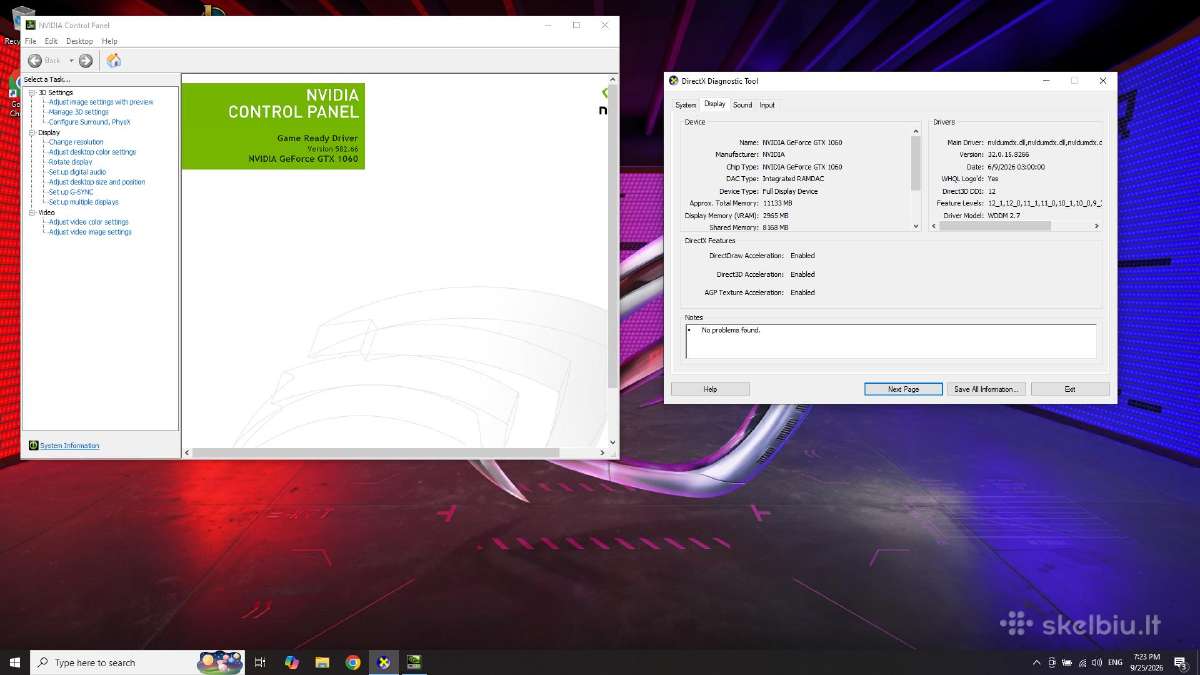Screen dimensions: 1200x675
Task: Collapse the Video tree node
Action: point(32,212)
